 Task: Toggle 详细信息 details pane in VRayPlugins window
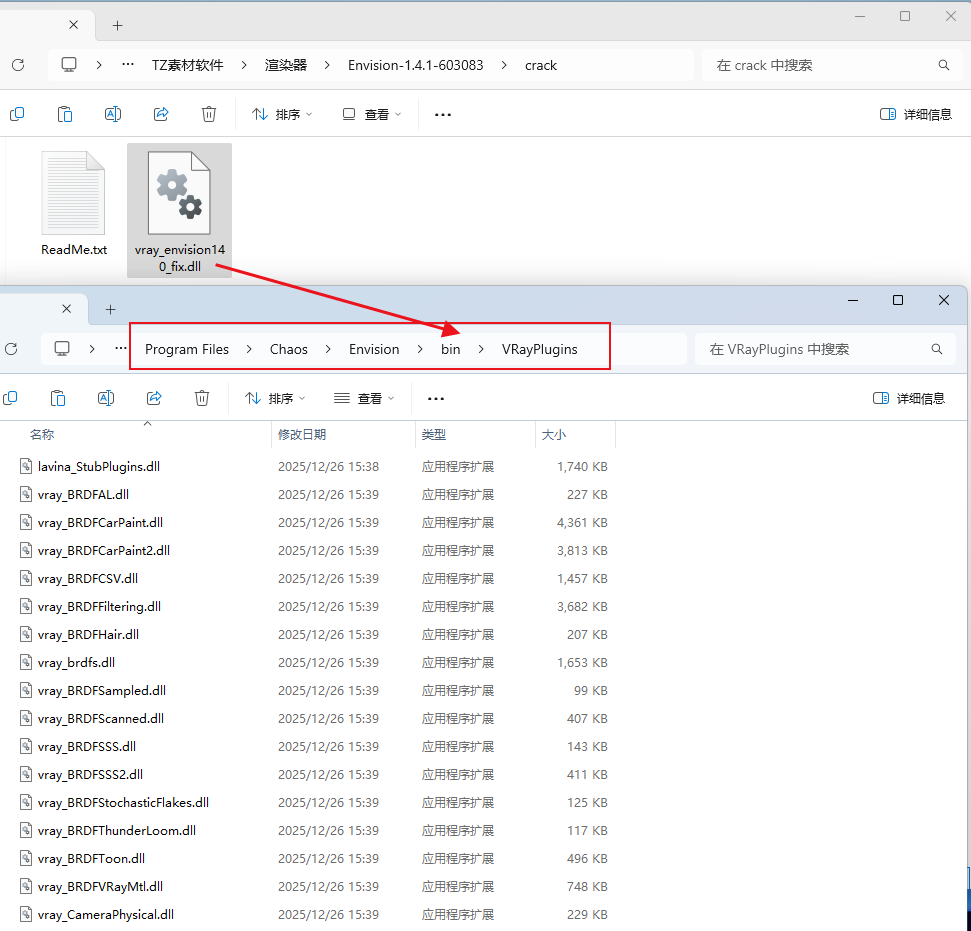tap(908, 398)
